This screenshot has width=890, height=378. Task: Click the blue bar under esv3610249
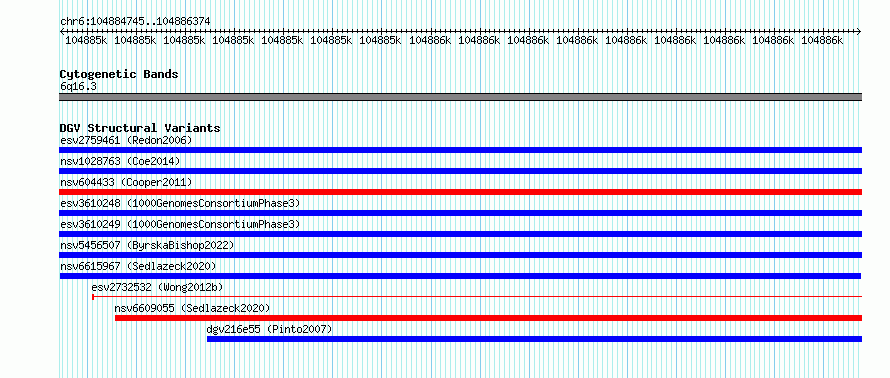point(460,234)
